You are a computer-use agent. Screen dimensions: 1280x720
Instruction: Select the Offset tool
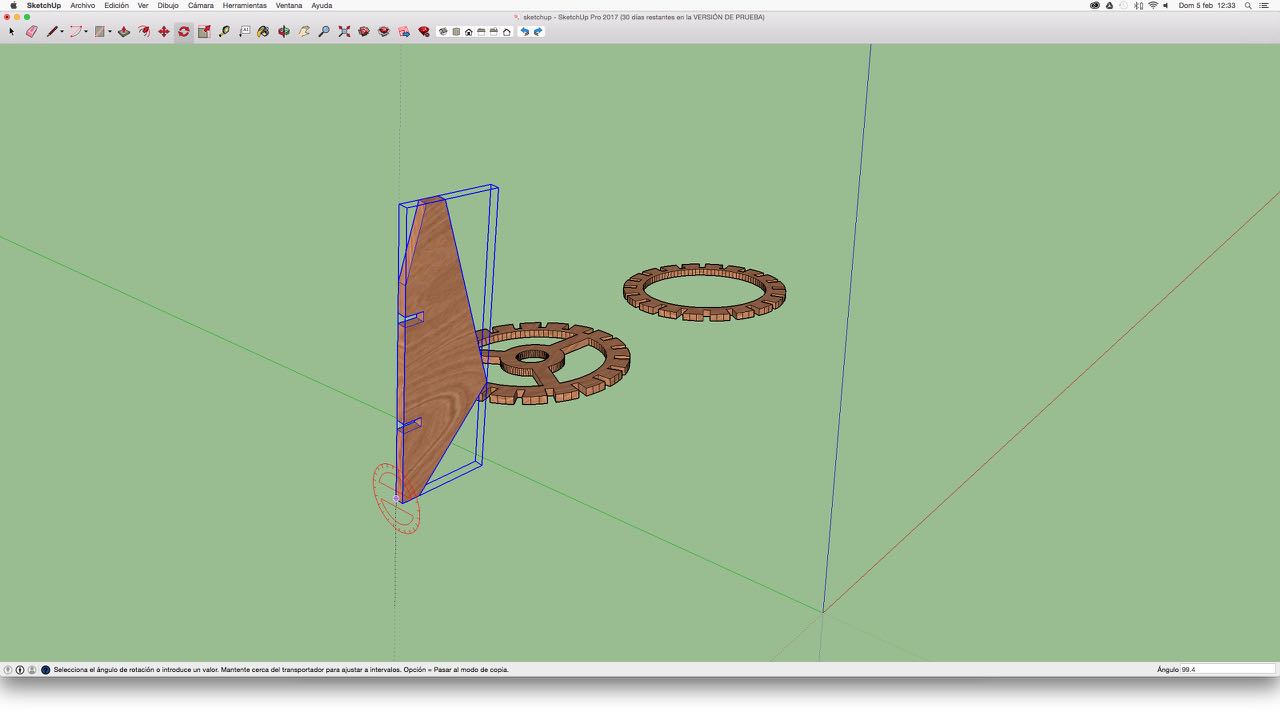144,32
